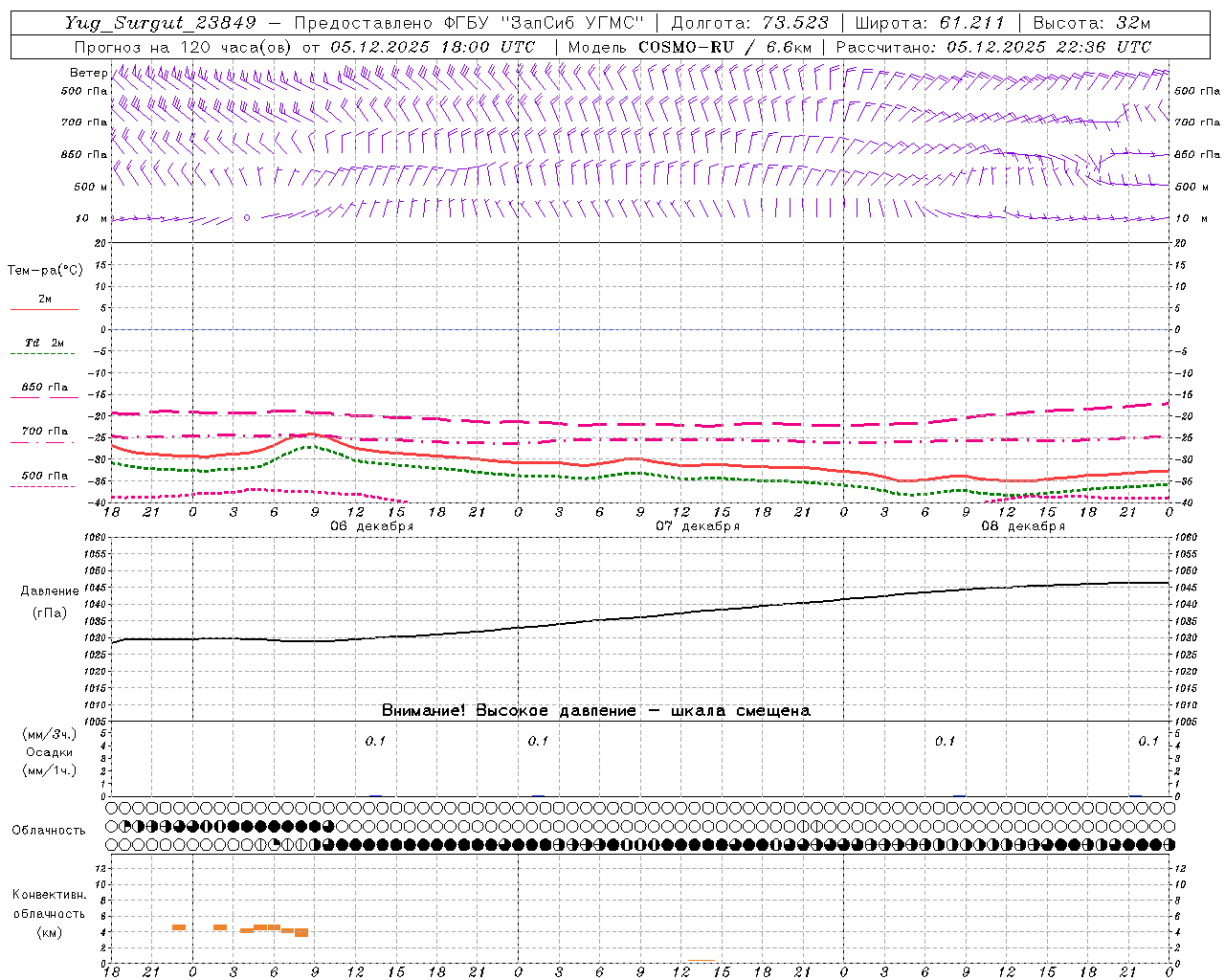Select the model name COSMO-RU / 6.6км

[725, 47]
